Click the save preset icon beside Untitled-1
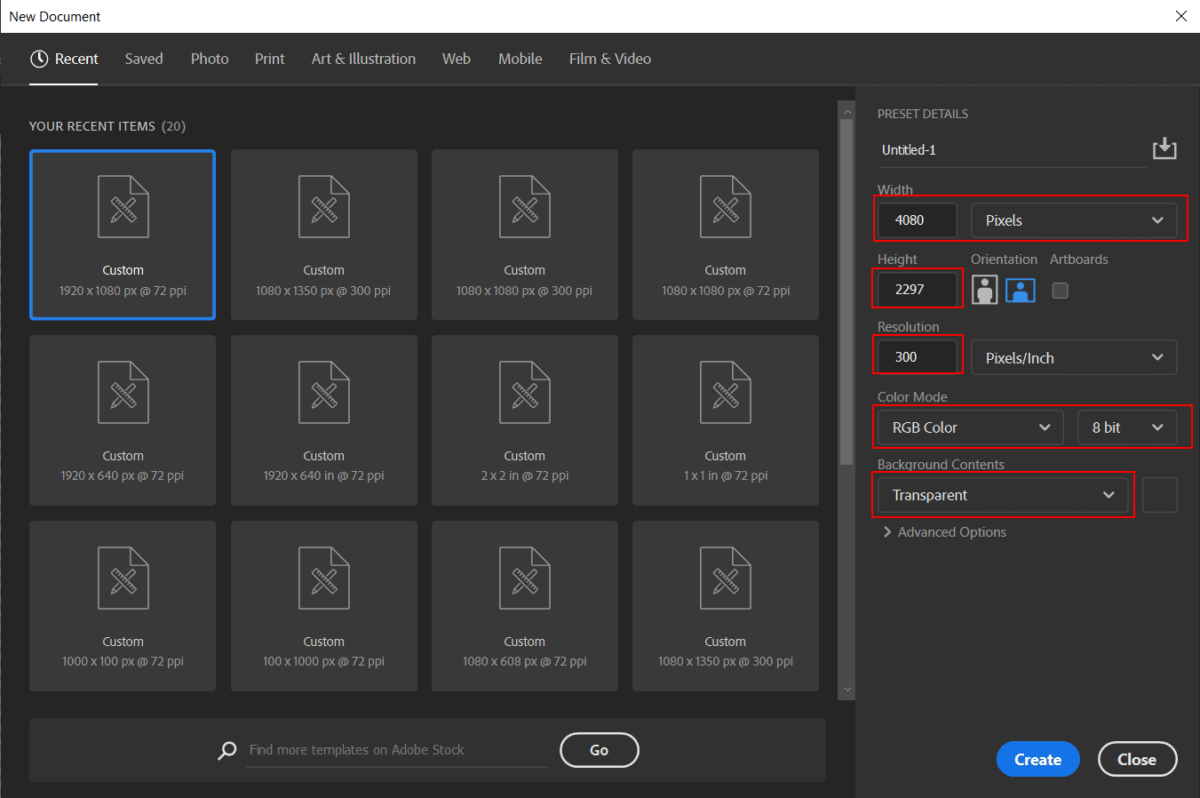Viewport: 1200px width, 798px height. click(1163, 149)
